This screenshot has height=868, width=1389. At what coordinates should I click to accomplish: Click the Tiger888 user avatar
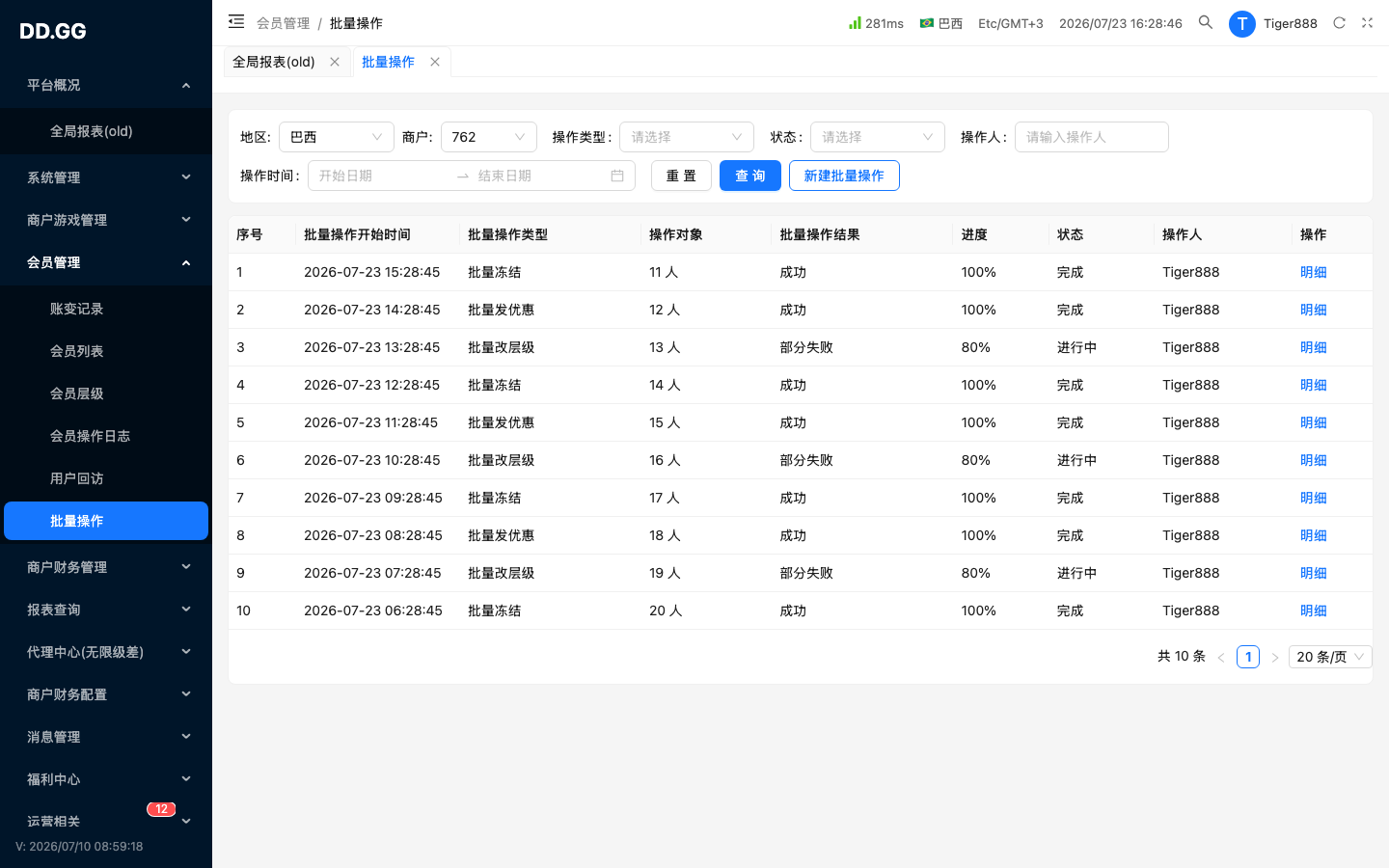click(x=1241, y=23)
